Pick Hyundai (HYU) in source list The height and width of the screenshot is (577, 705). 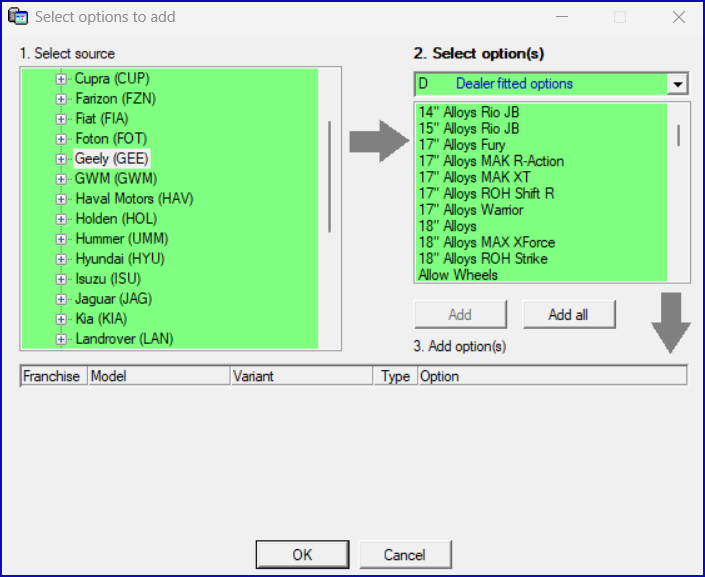pyautogui.click(x=120, y=259)
